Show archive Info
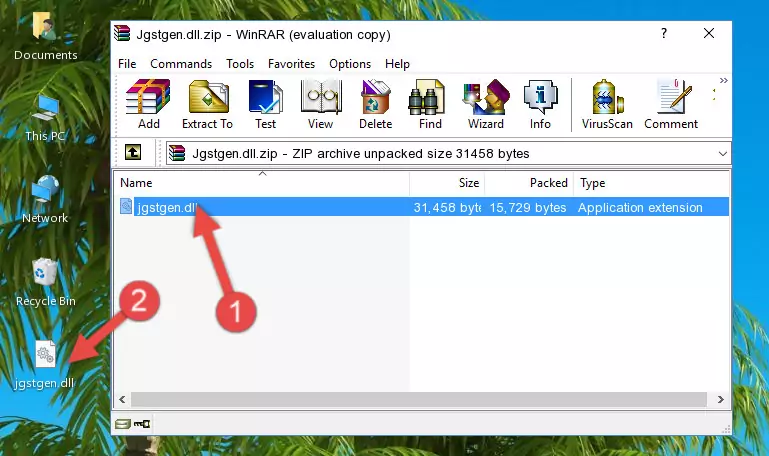 (540, 104)
